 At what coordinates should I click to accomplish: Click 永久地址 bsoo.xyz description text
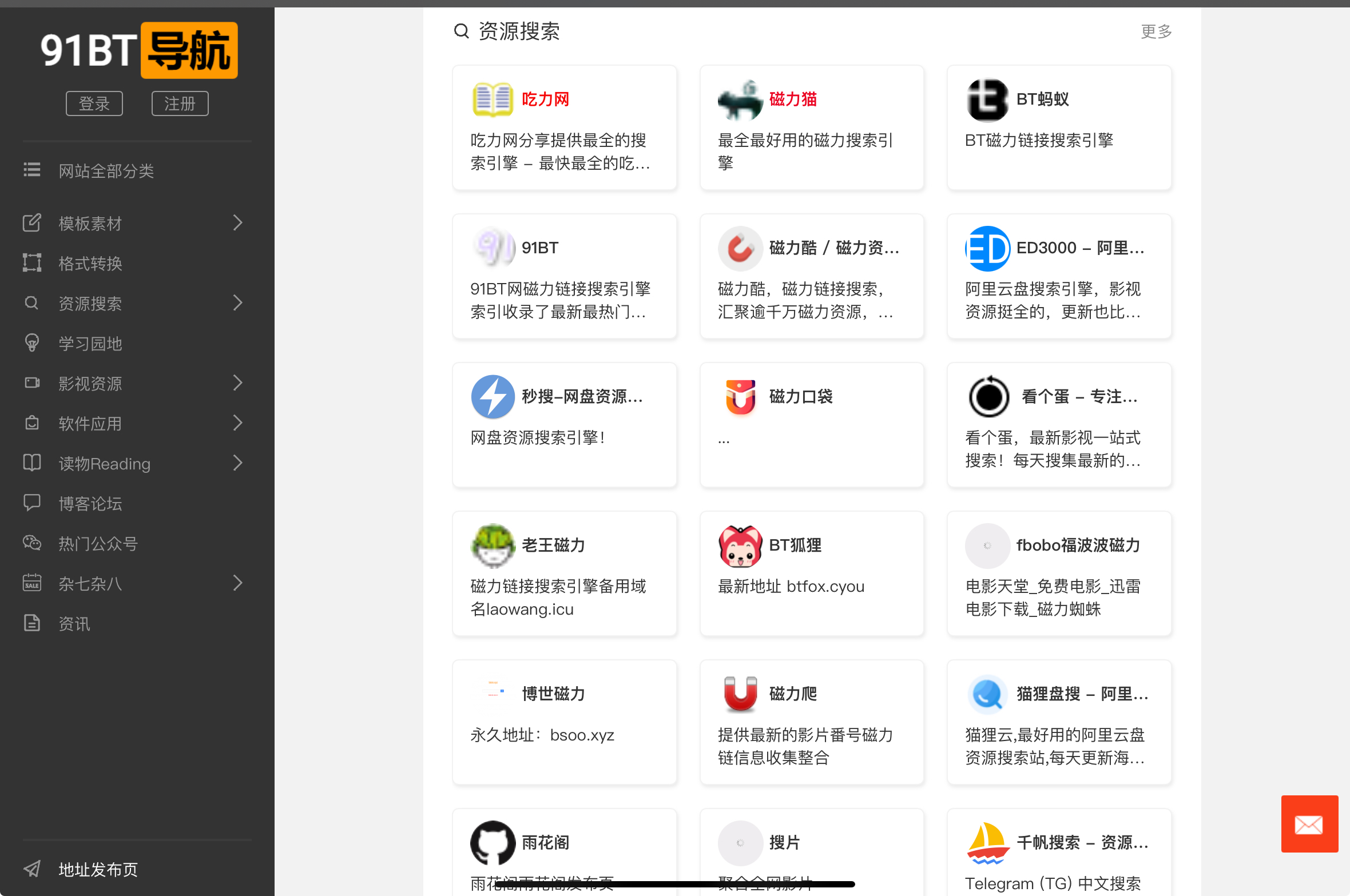(x=542, y=735)
